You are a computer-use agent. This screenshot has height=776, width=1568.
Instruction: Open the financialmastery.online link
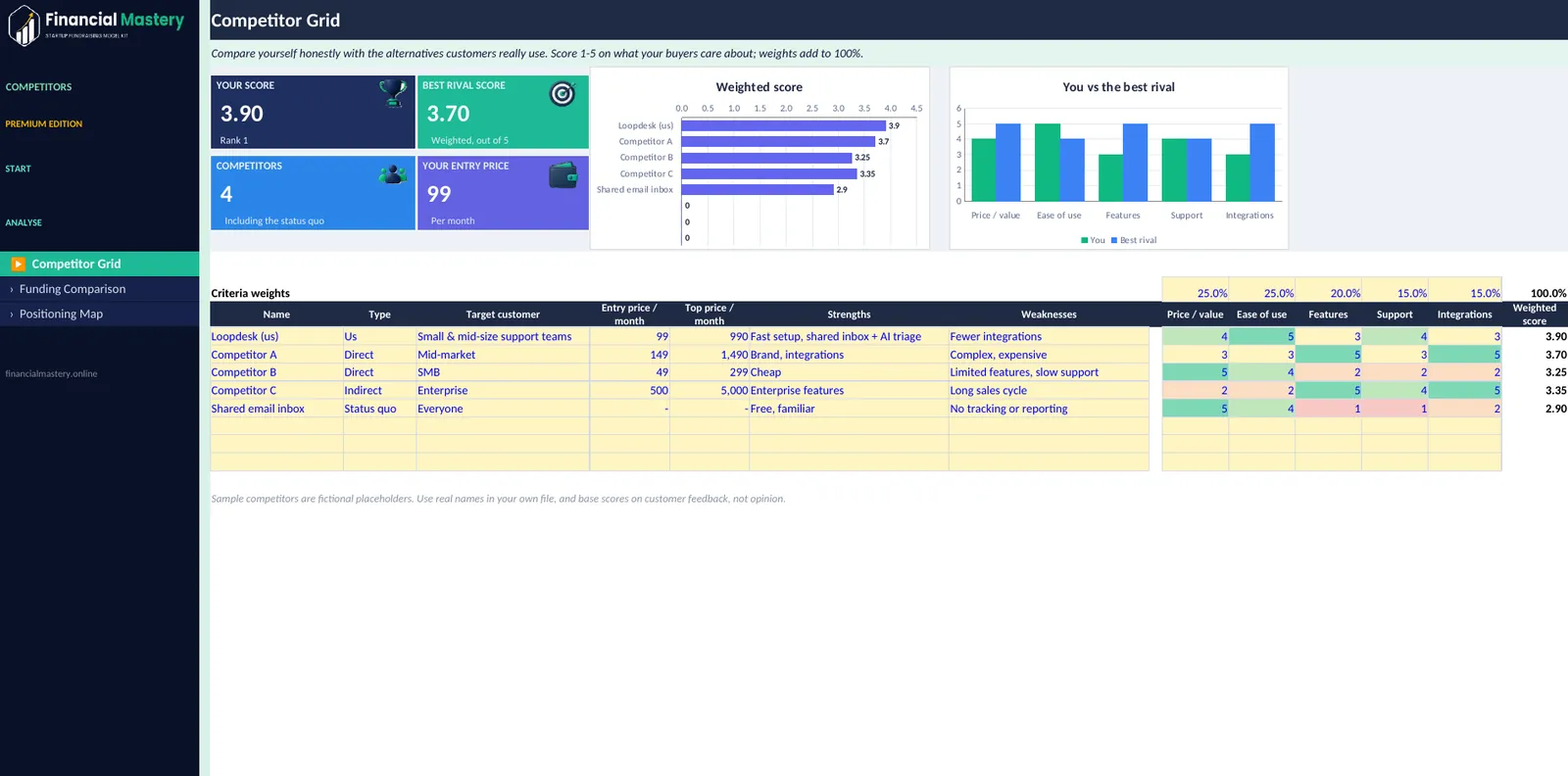tap(51, 373)
